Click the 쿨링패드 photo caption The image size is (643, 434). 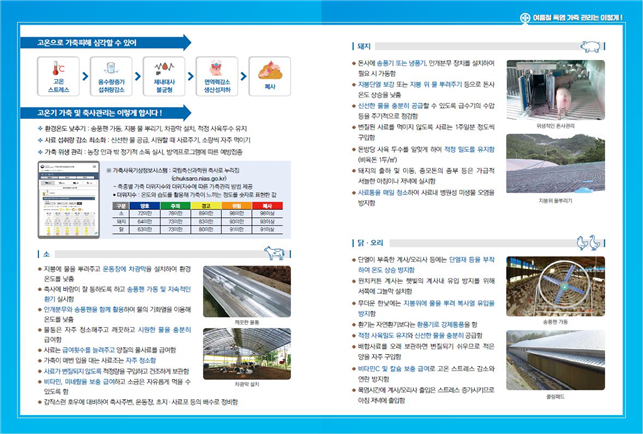(x=556, y=397)
